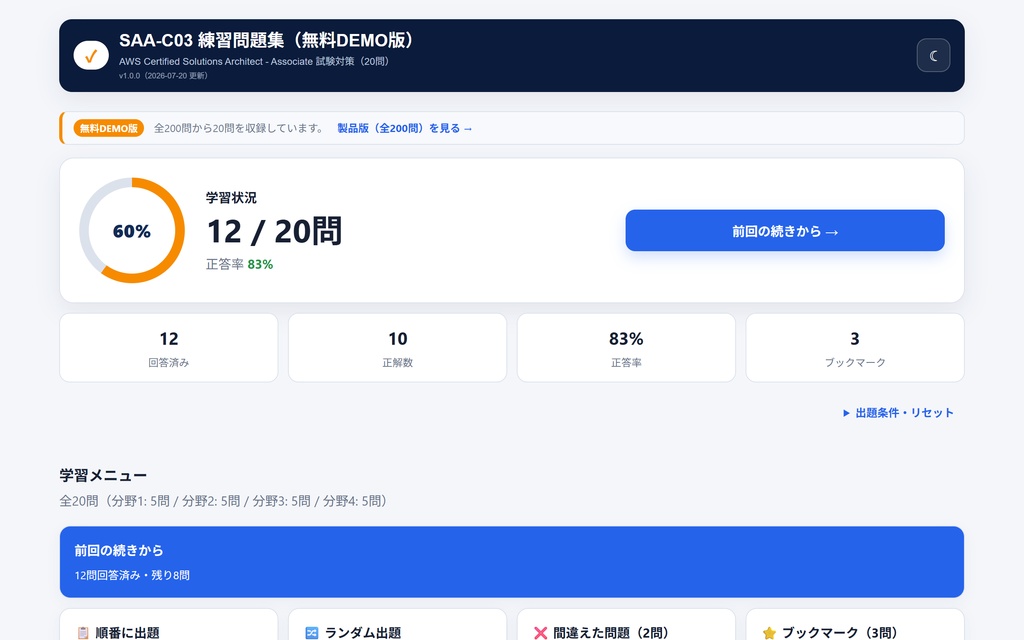Open the product version (全200問) link
This screenshot has height=640, width=1024.
404,128
